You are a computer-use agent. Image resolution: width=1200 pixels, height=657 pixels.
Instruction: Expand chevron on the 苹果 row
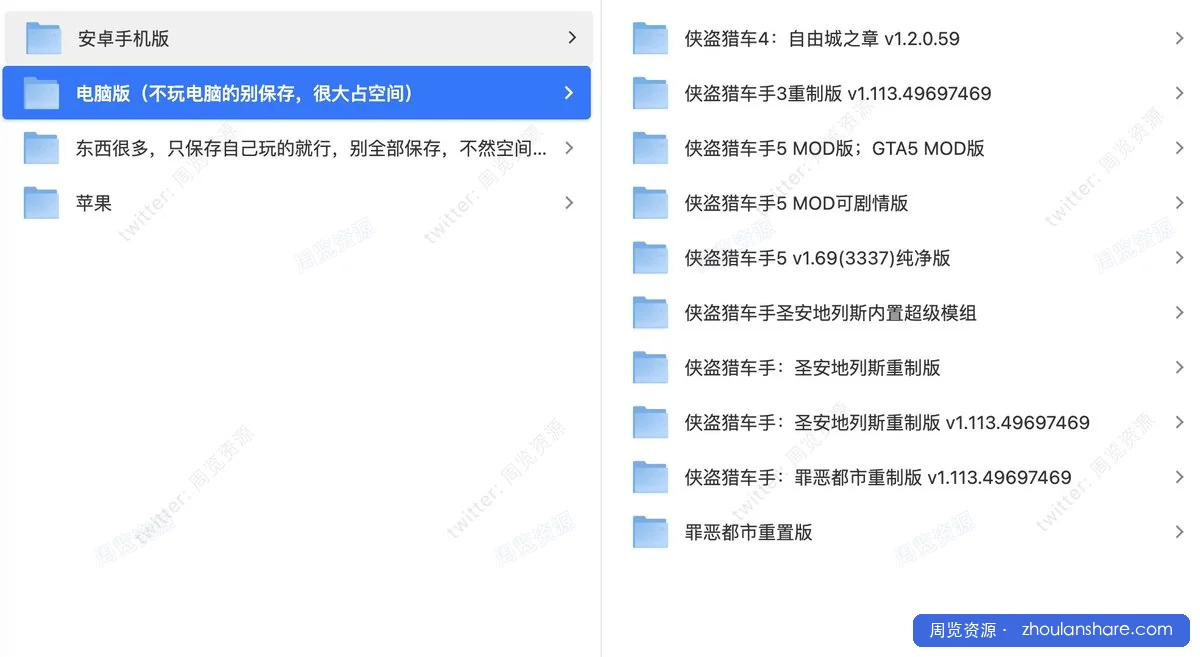569,202
